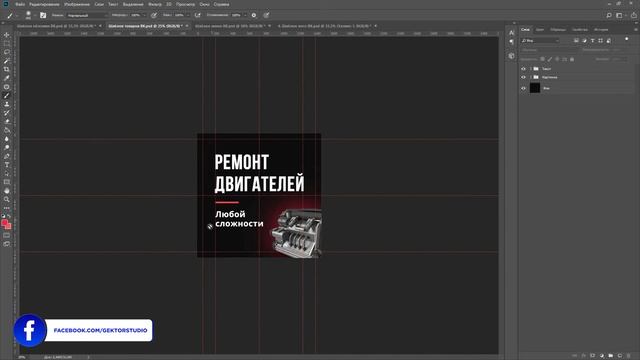Screen dimensions: 640x360
Task: Create a new group from panel bottom
Action: pyautogui.click(x=611, y=356)
